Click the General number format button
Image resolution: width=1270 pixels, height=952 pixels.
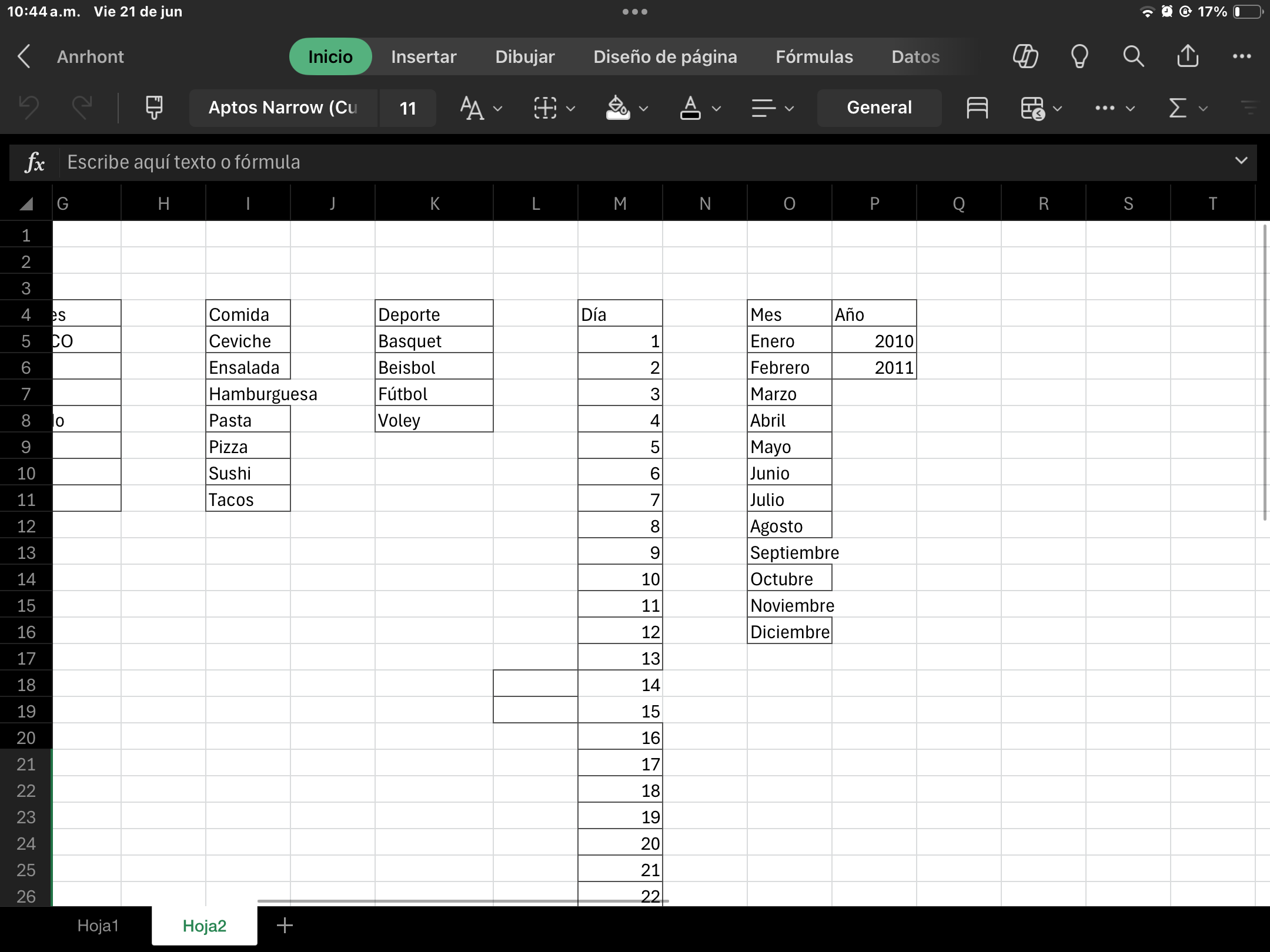[x=879, y=108]
